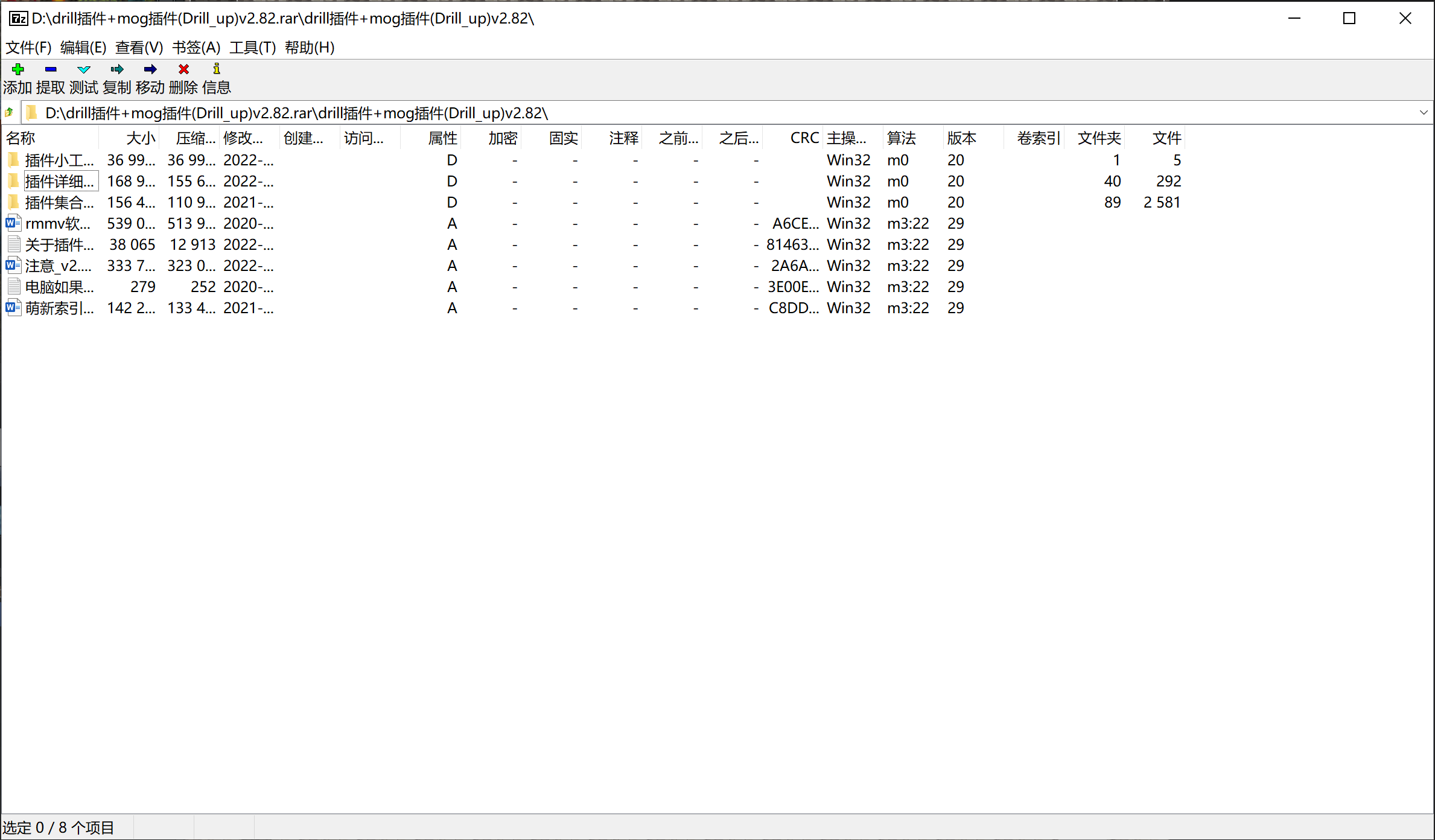Viewport: 1435px width, 840px height.
Task: Click file count value 2 581
Action: 1162,202
